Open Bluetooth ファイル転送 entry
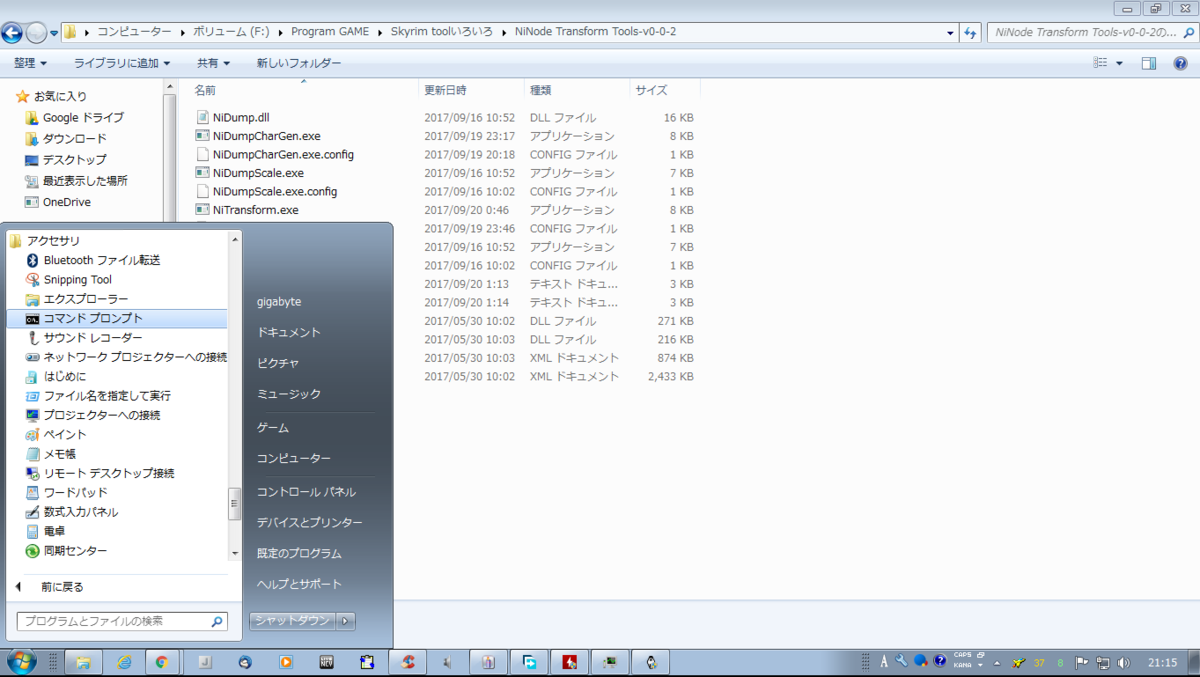Image resolution: width=1200 pixels, height=677 pixels. point(93,260)
